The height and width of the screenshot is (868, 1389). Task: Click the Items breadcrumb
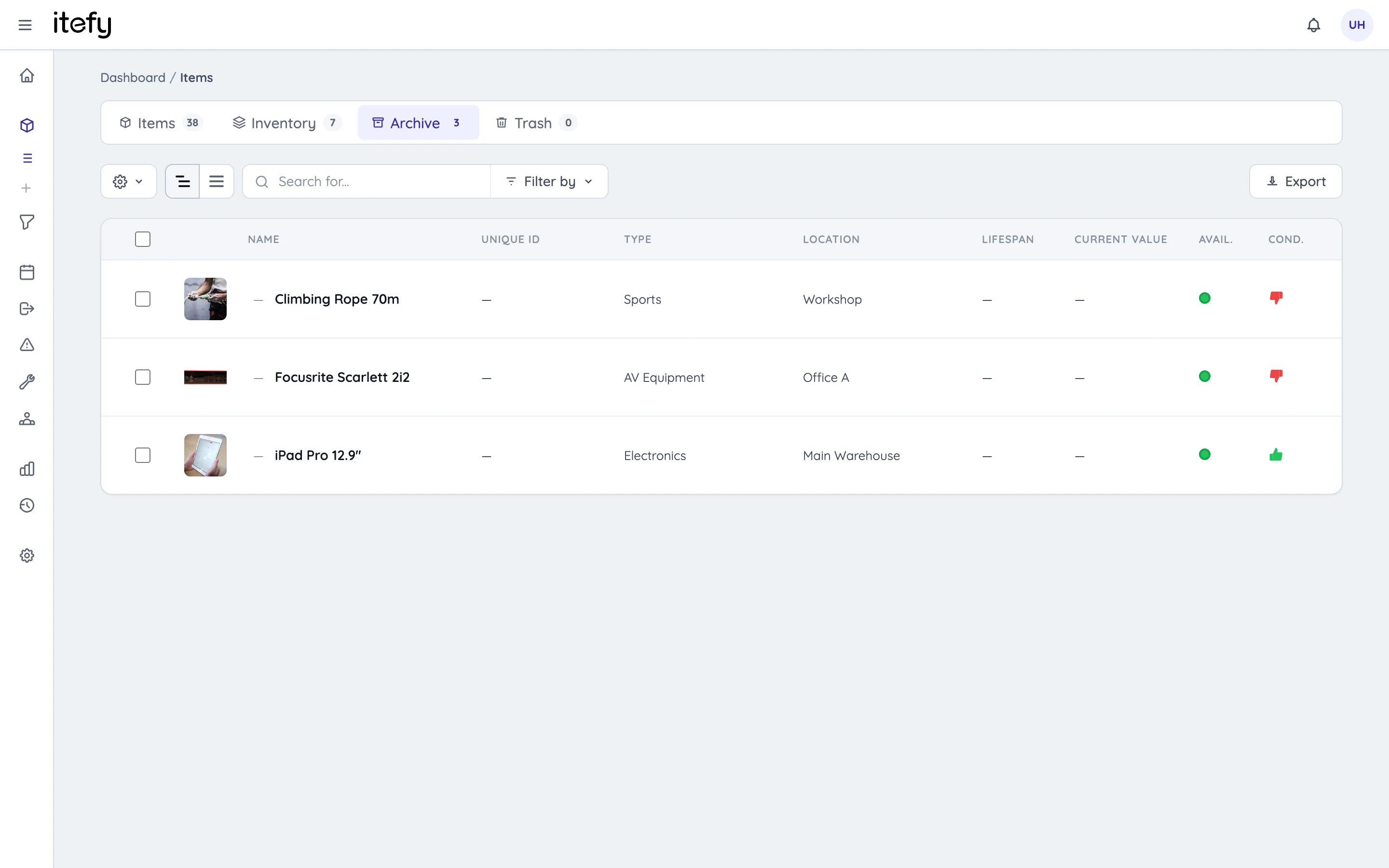coord(196,78)
